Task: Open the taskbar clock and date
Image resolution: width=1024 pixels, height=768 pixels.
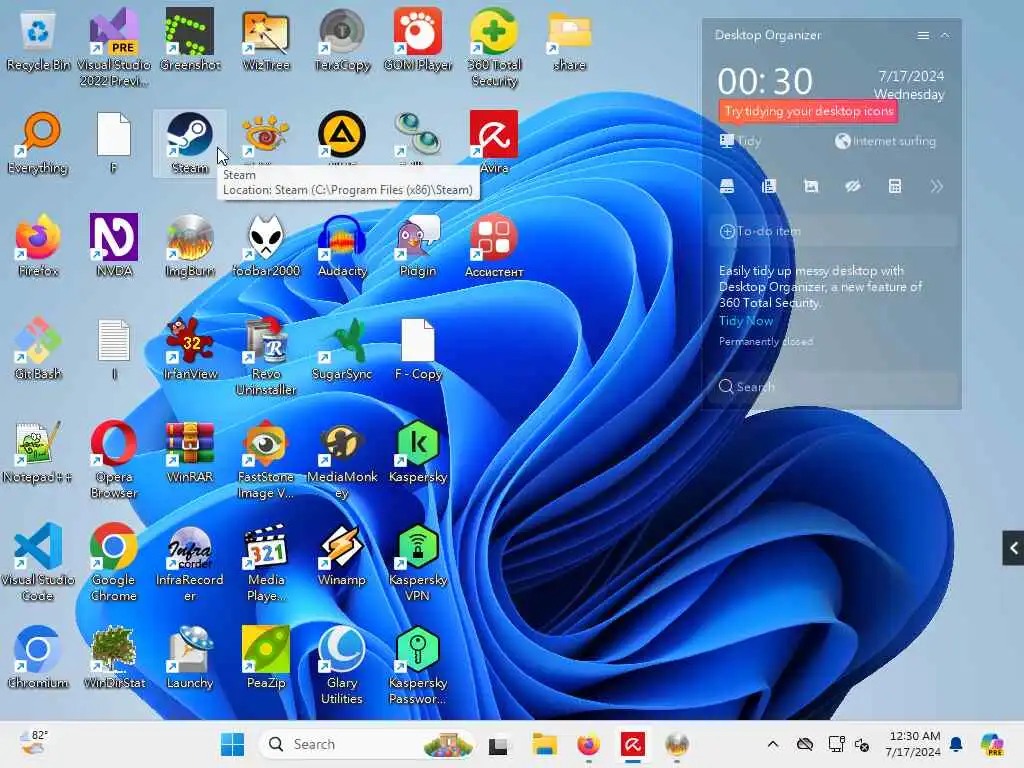Action: (x=912, y=744)
